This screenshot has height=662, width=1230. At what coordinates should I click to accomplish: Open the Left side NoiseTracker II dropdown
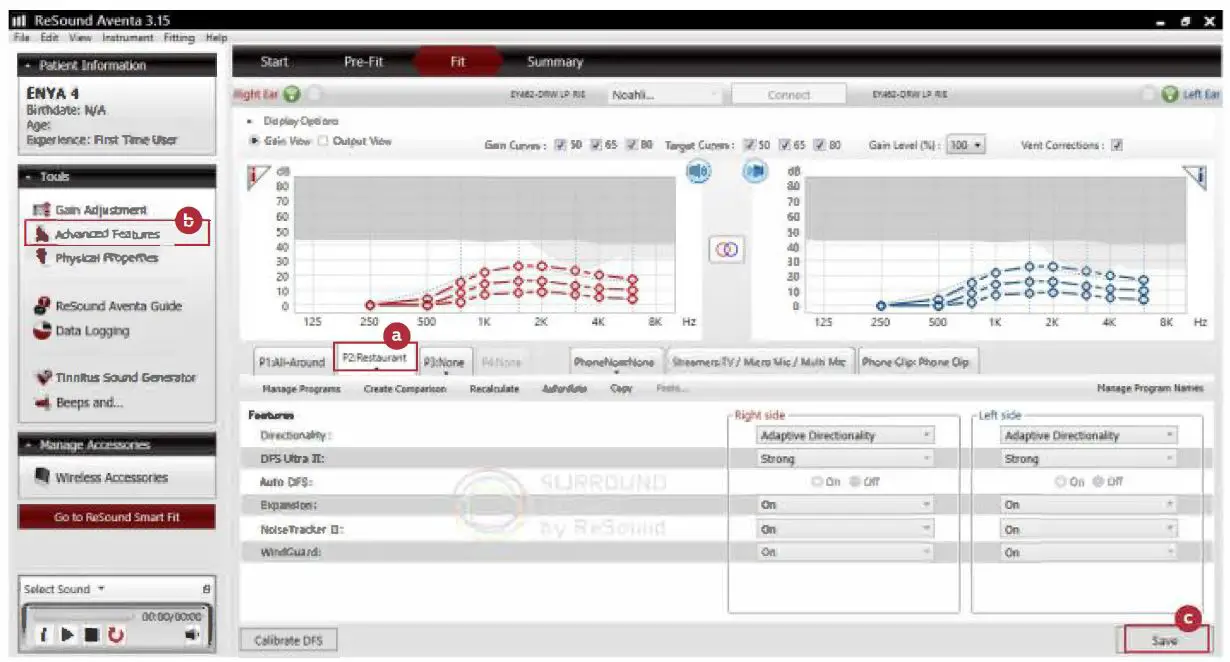pyautogui.click(x=1089, y=529)
